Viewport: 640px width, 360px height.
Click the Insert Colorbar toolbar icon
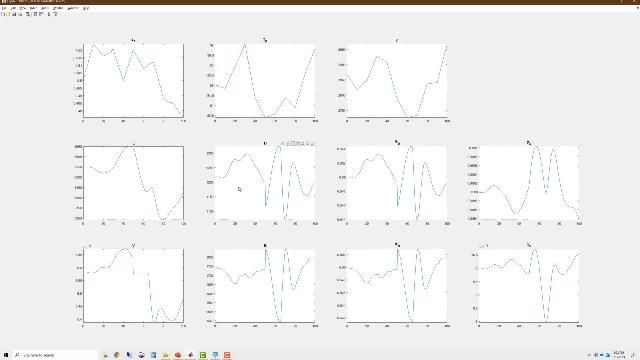pos(35,14)
